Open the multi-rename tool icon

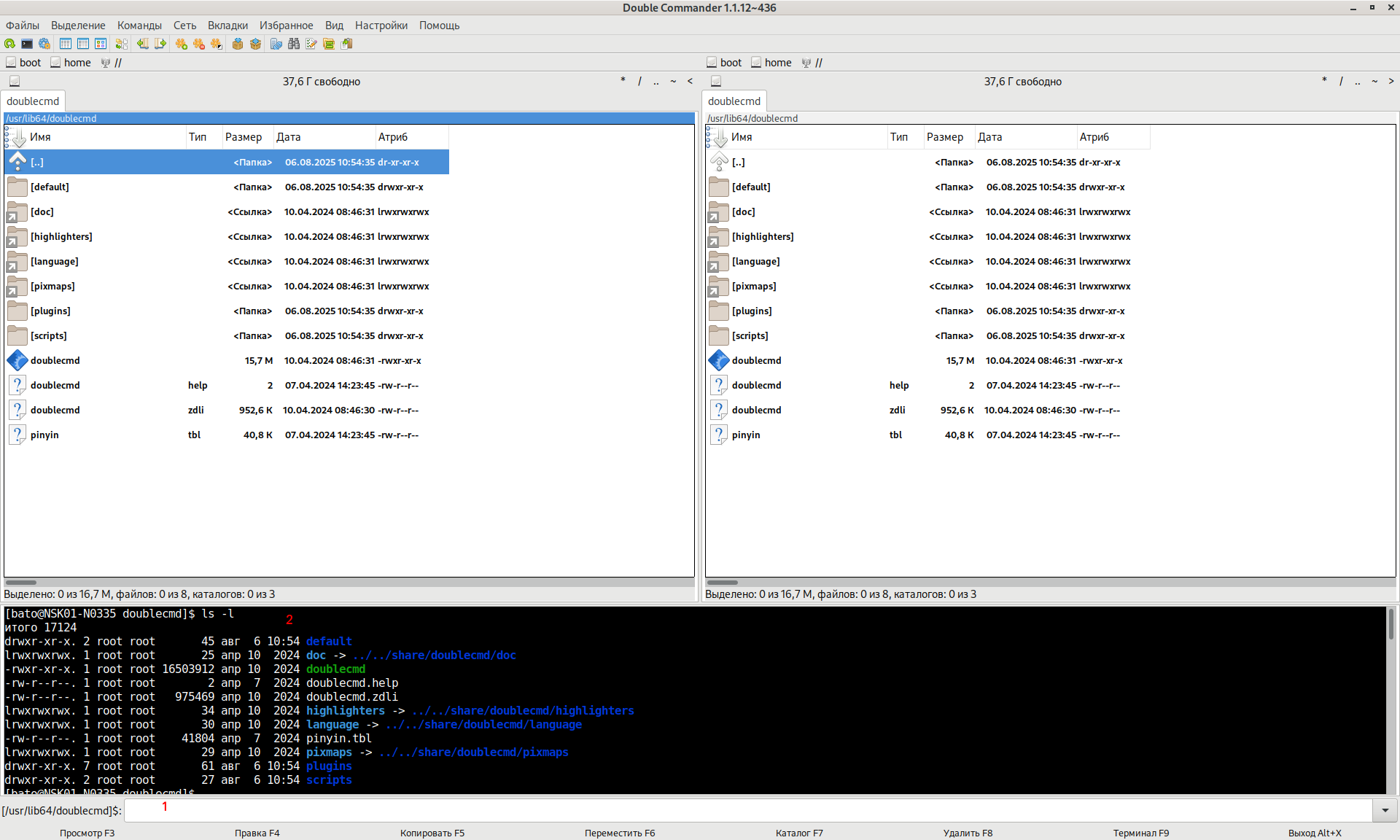[x=311, y=44]
